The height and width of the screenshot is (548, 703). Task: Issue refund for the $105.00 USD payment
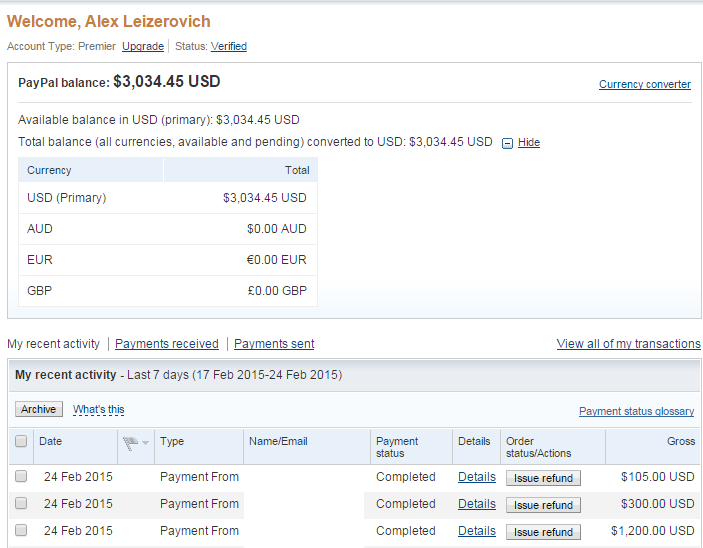pyautogui.click(x=543, y=478)
